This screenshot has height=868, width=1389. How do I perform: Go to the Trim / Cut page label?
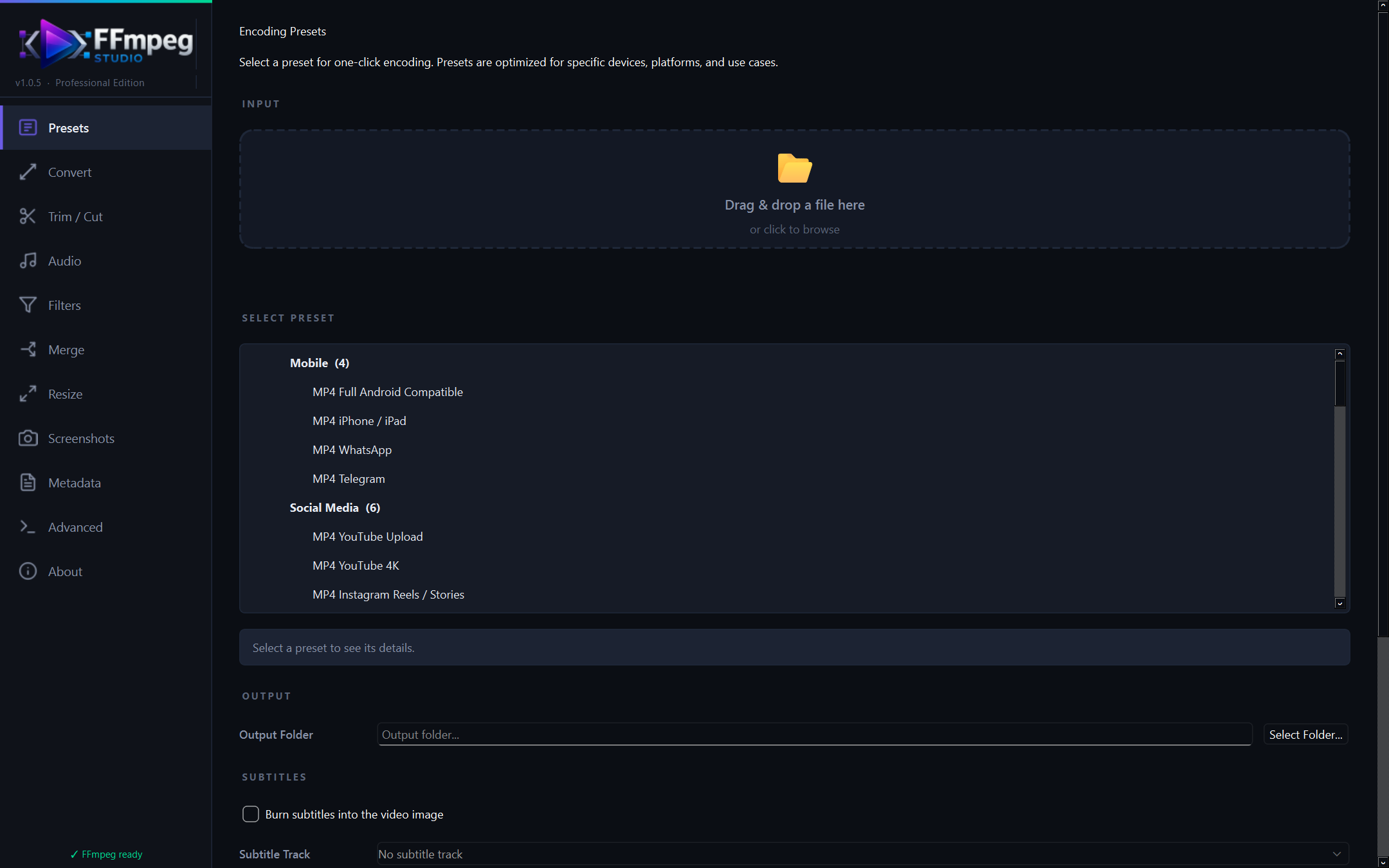(x=75, y=217)
